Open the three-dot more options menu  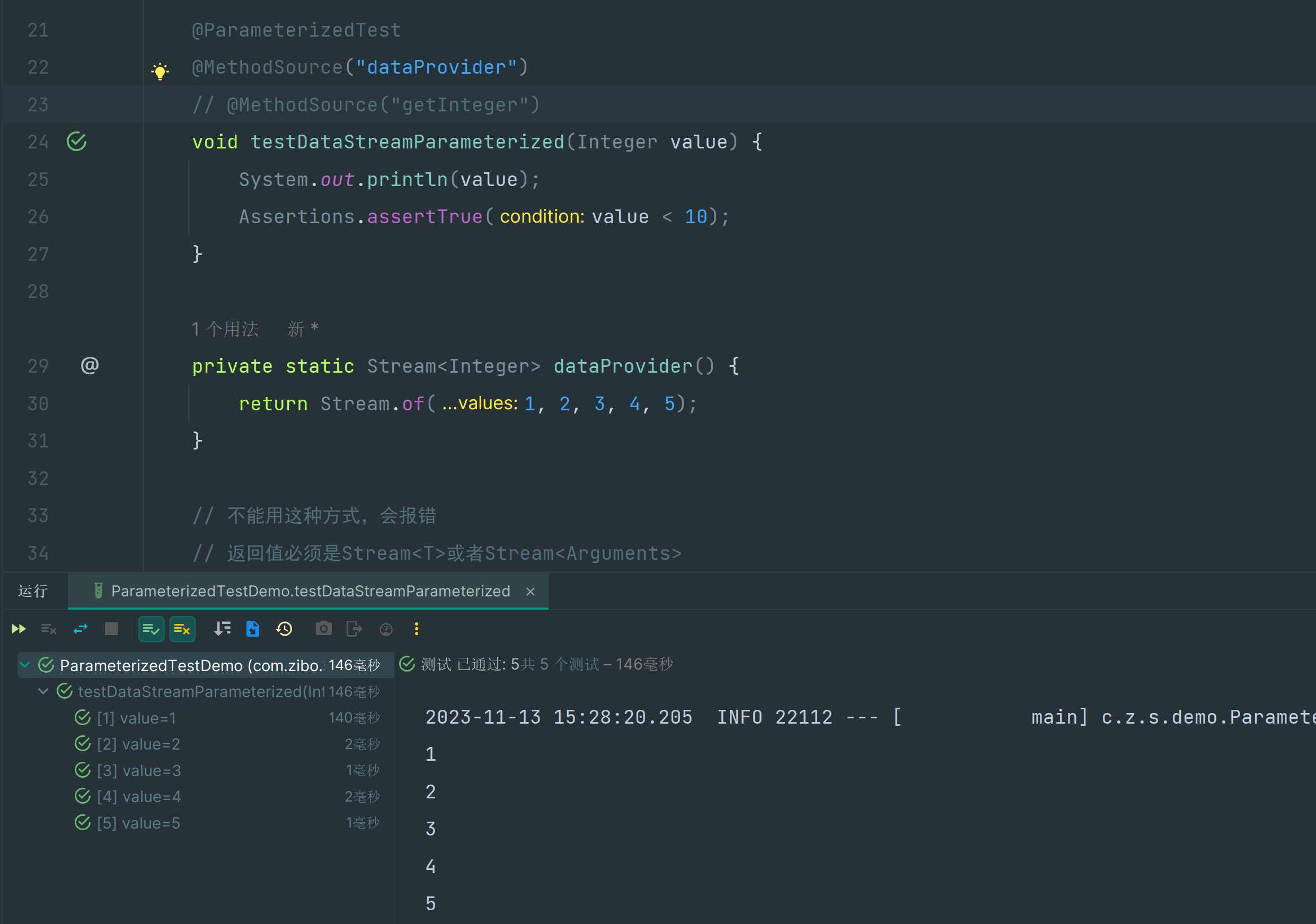pos(417,629)
